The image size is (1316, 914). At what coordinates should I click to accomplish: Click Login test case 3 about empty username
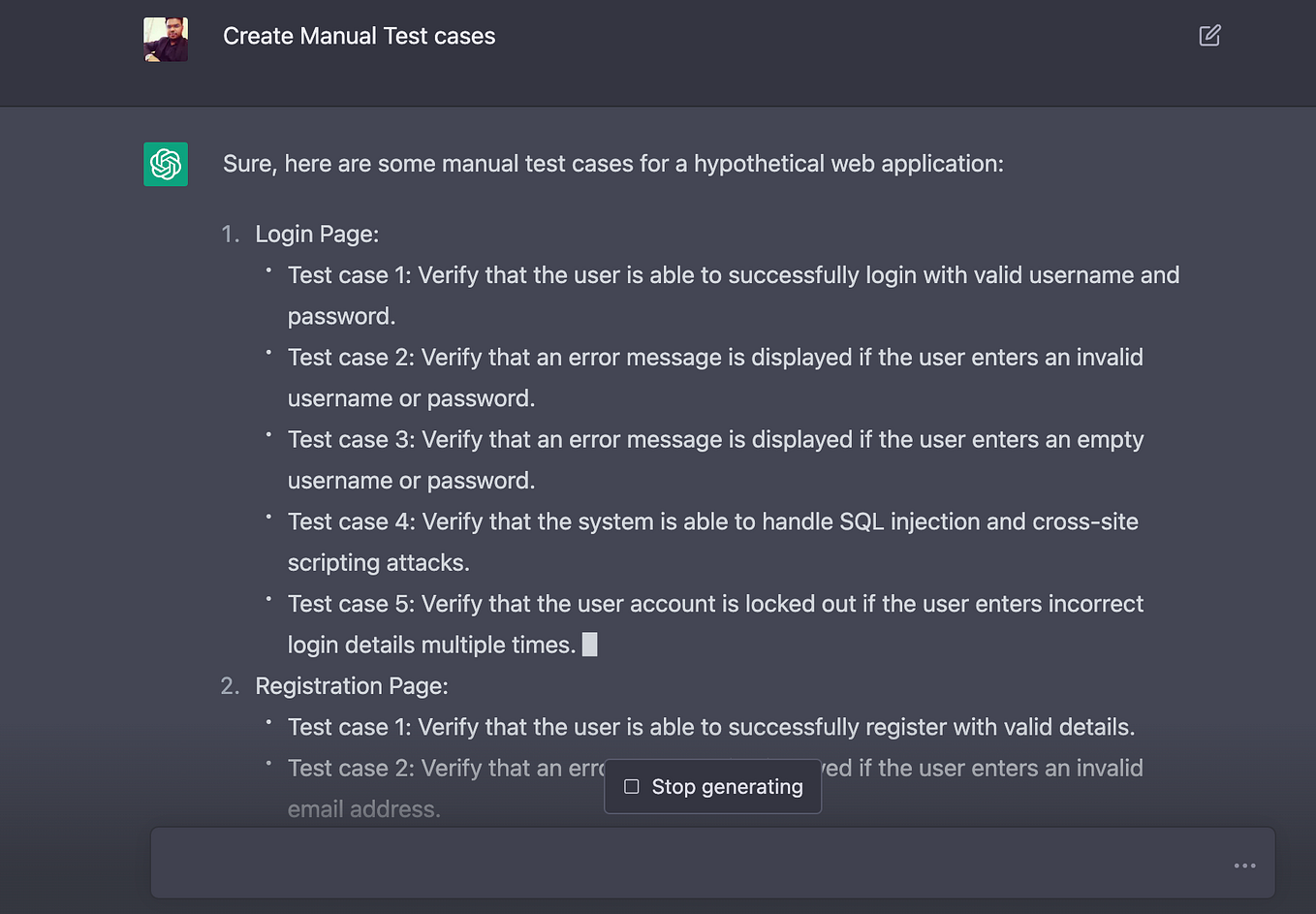(715, 440)
